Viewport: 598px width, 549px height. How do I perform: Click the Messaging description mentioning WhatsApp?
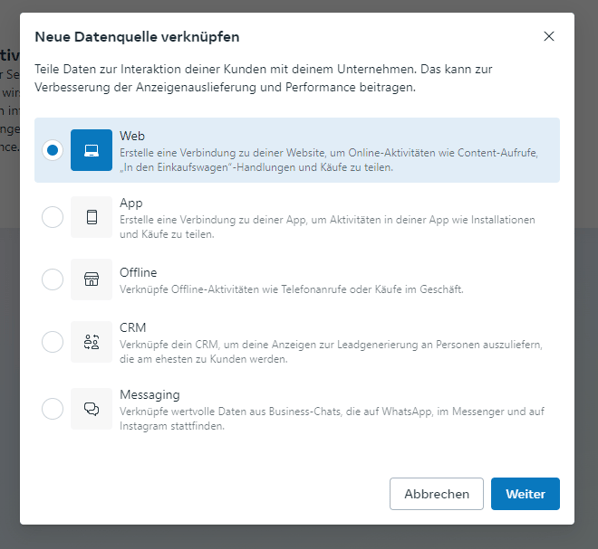(332, 419)
